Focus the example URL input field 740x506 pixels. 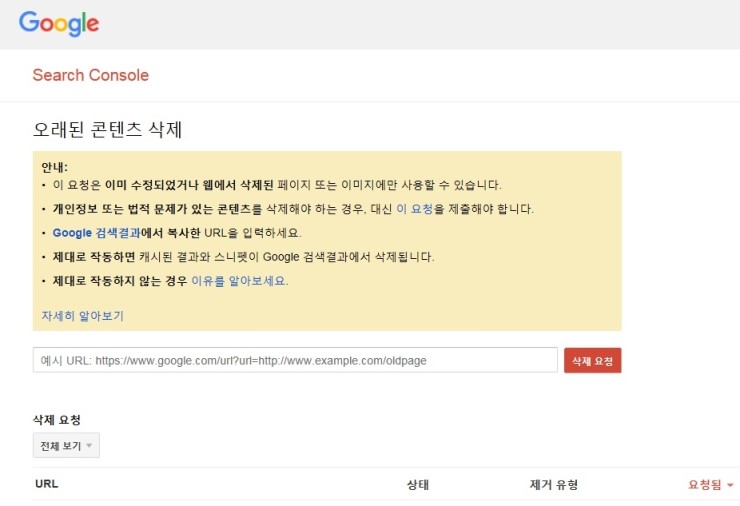point(295,360)
